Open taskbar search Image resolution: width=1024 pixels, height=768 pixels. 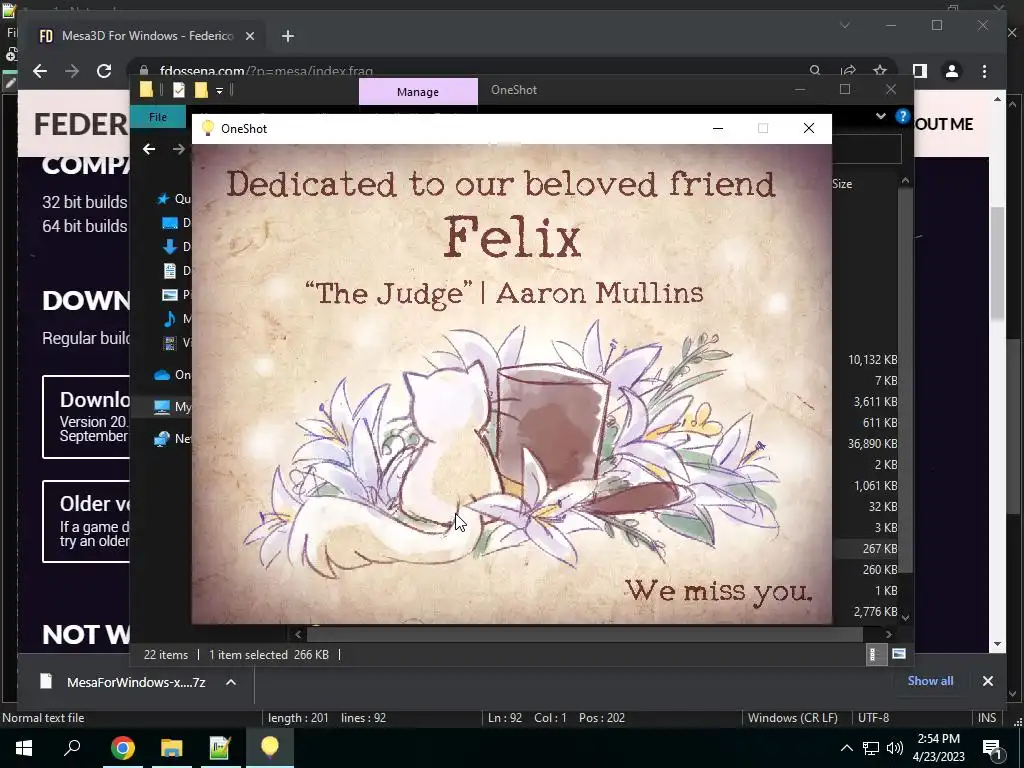click(72, 748)
